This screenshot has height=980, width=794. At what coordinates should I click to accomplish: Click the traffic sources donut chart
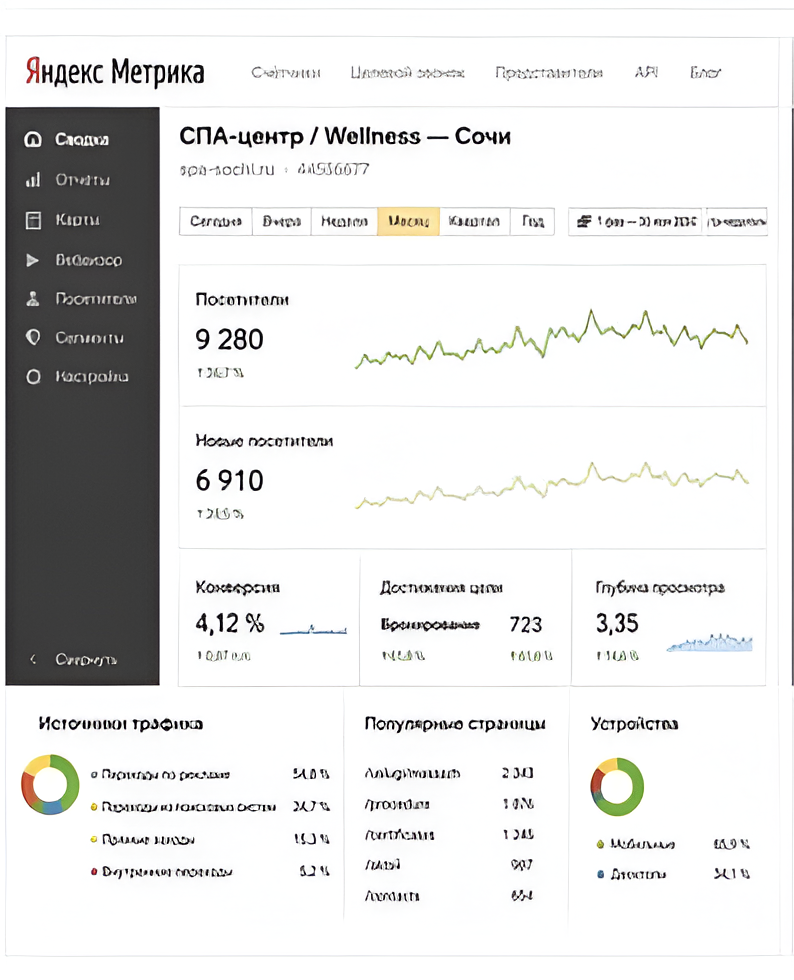tap(50, 785)
